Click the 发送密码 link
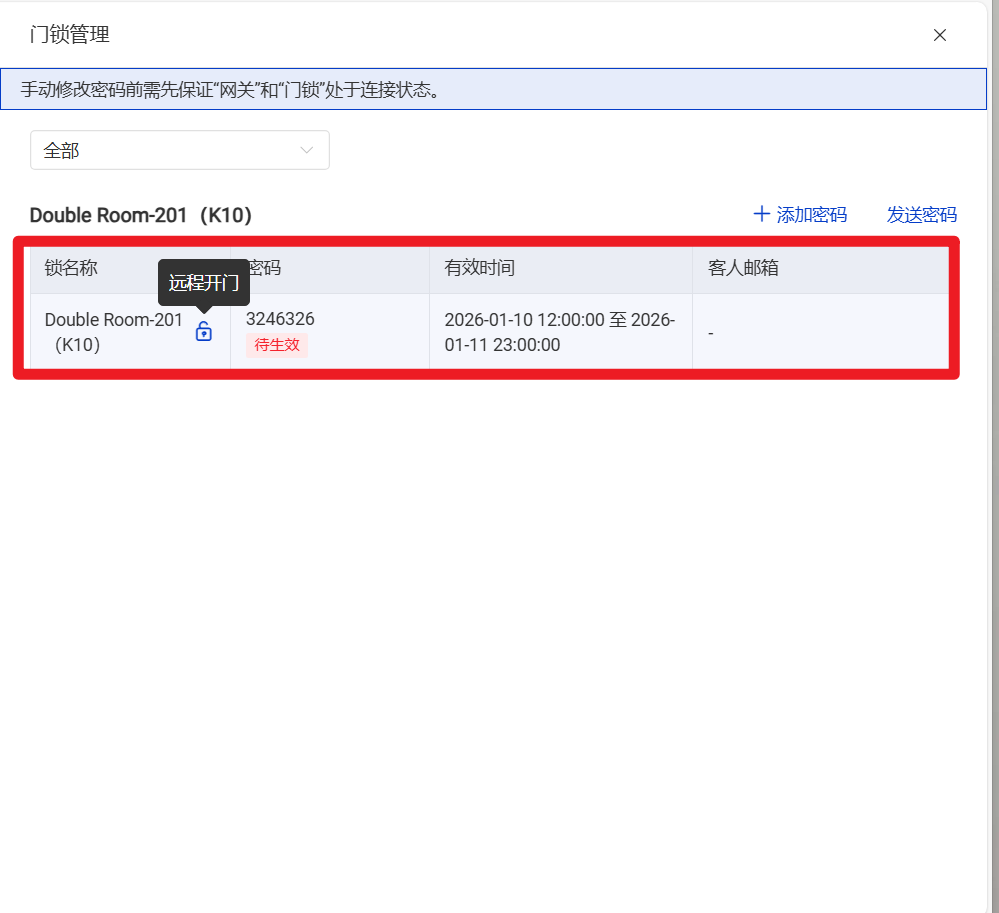 921,214
